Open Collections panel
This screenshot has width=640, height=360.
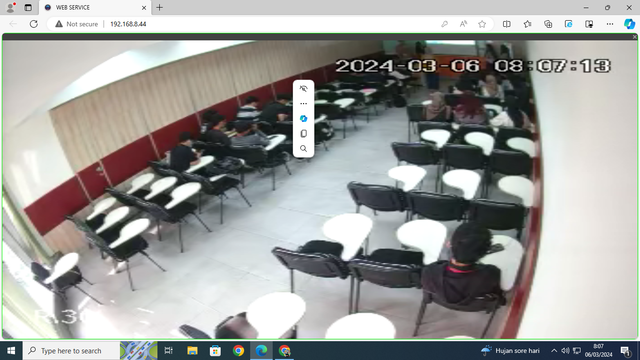[548, 24]
